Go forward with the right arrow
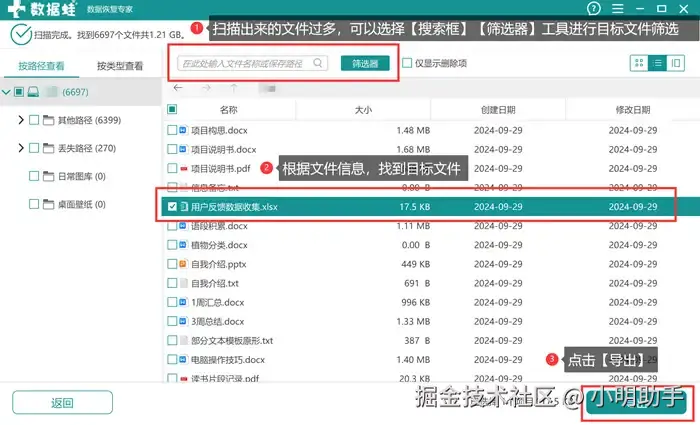Image resolution: width=700 pixels, height=425 pixels. pyautogui.click(x=206, y=88)
